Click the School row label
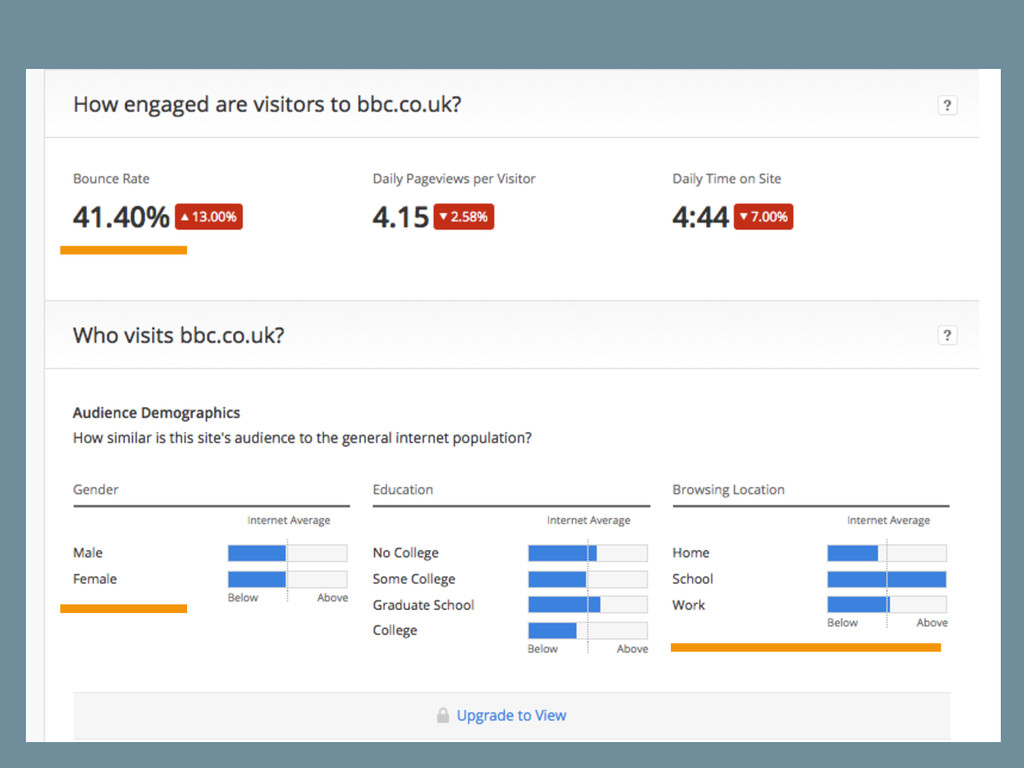Screen dimensions: 1024x768 (x=693, y=579)
